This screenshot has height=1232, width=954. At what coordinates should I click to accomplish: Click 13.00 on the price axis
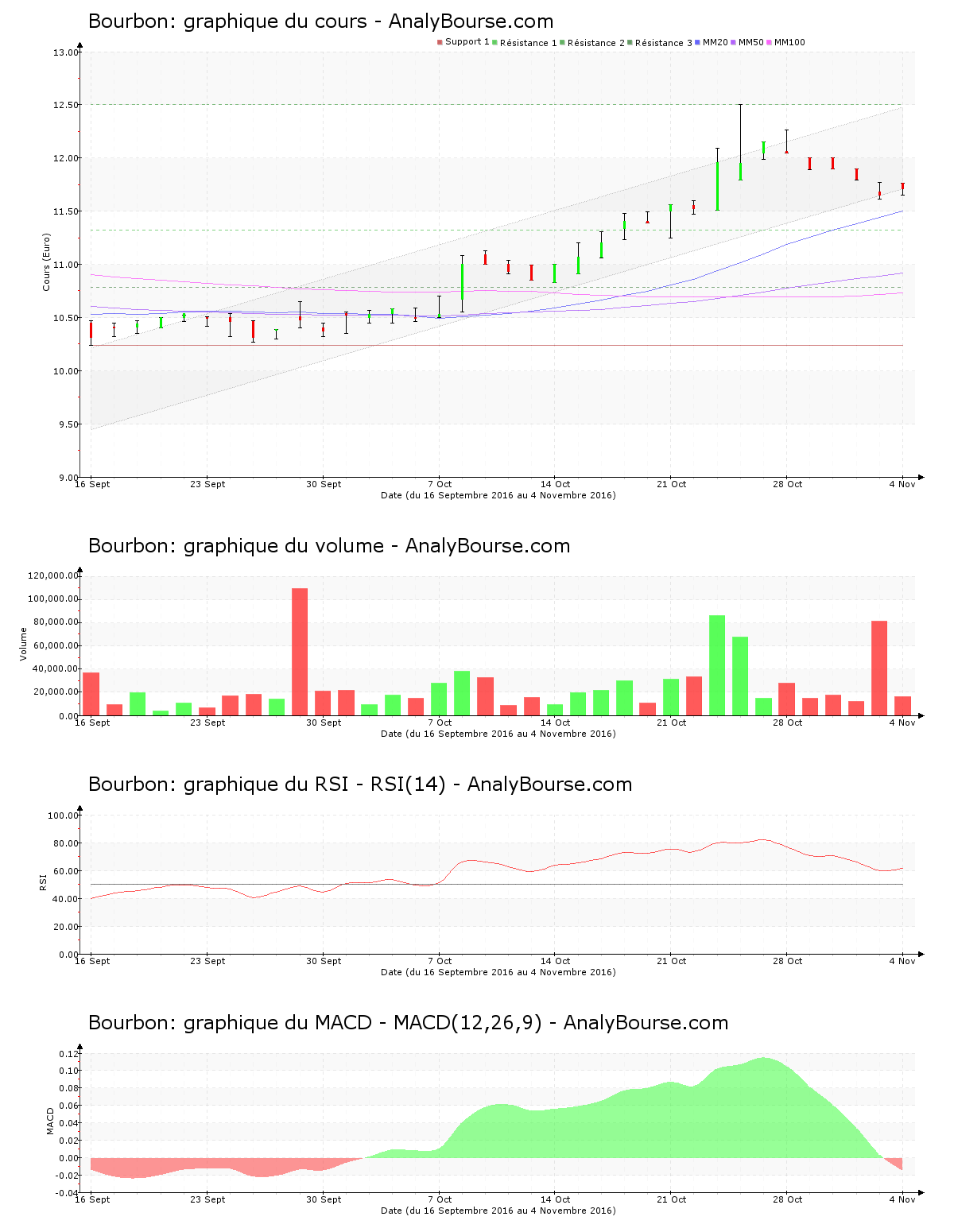pos(65,52)
